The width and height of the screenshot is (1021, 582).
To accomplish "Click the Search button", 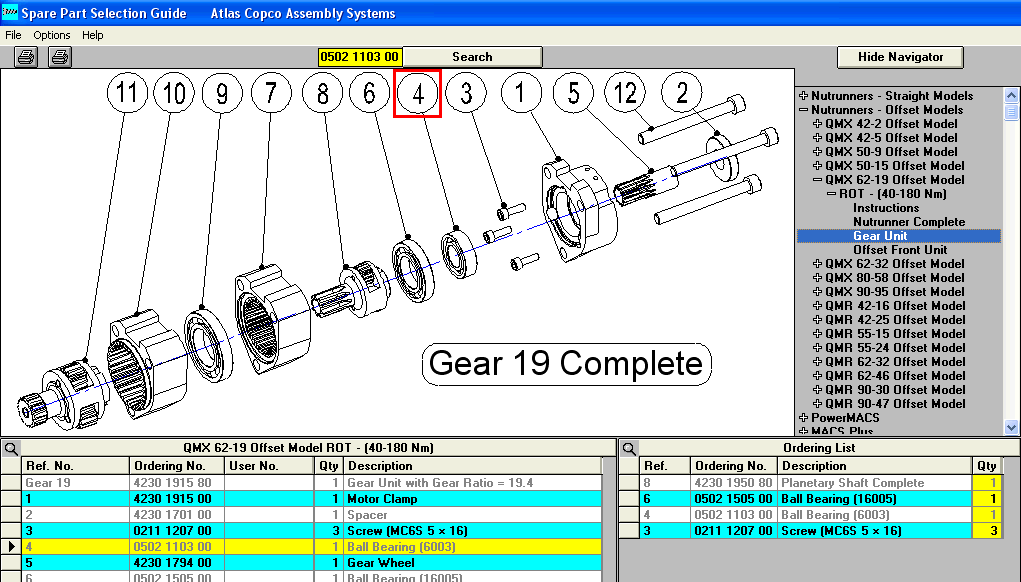I will pyautogui.click(x=472, y=57).
